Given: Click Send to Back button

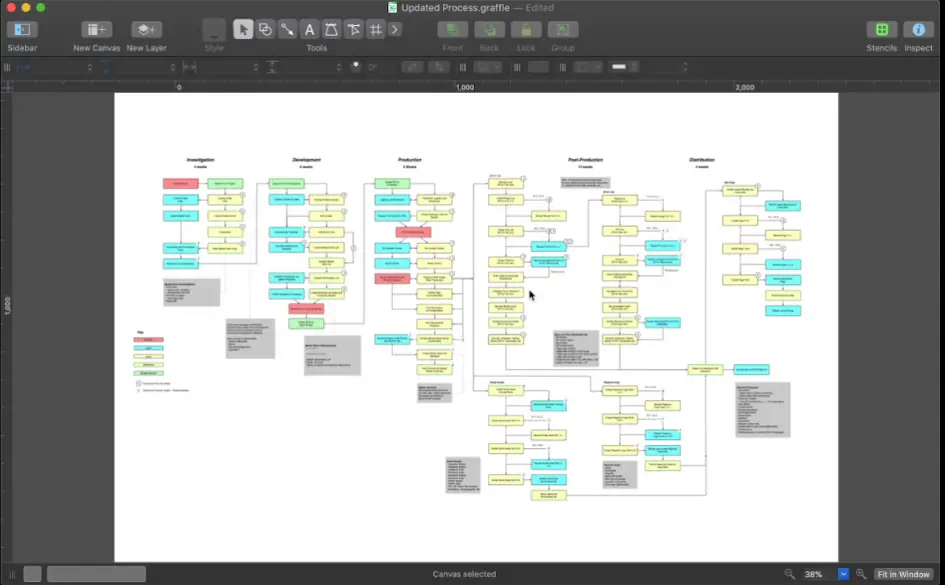Looking at the screenshot, I should [x=489, y=30].
